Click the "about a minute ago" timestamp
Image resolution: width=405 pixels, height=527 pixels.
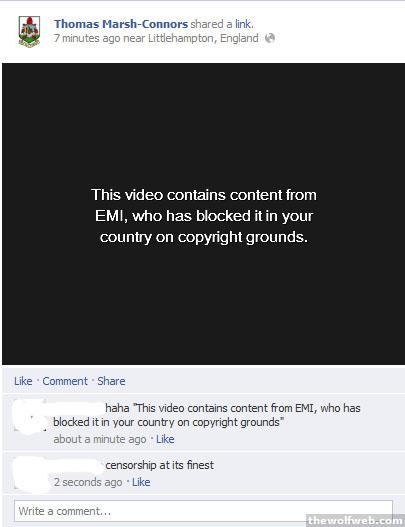(100, 439)
